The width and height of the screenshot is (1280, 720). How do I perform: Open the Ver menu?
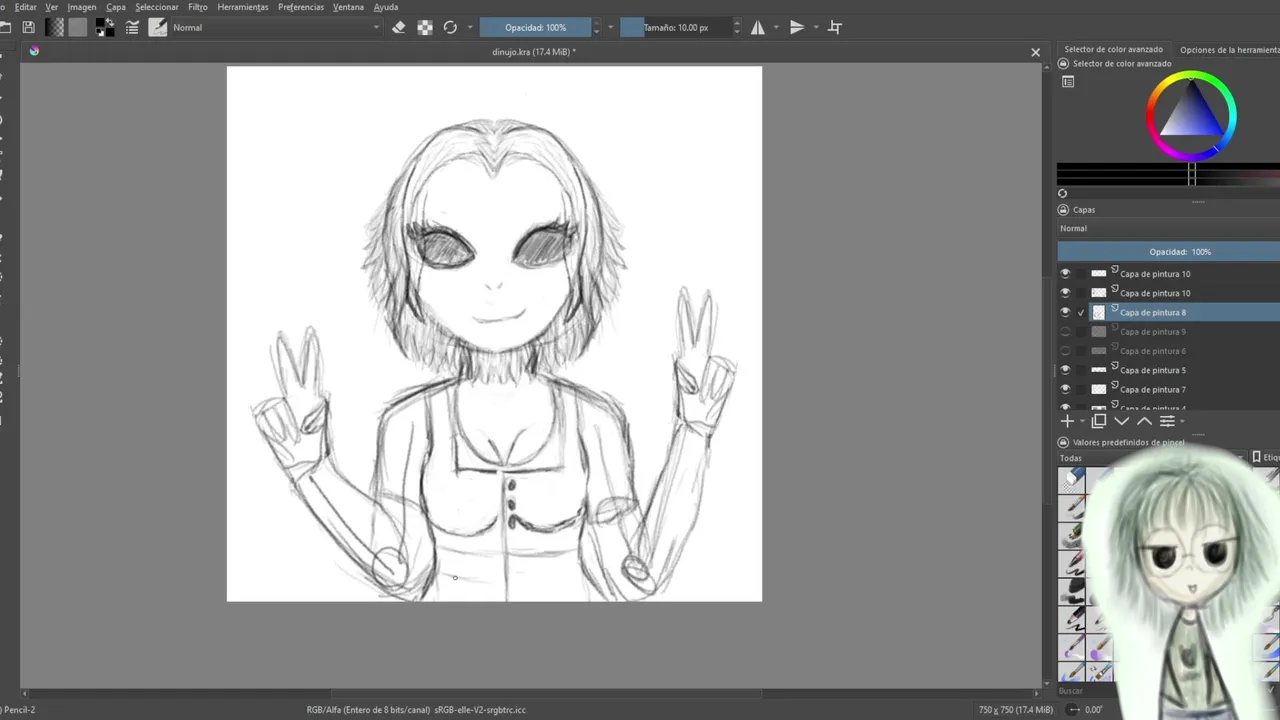52,7
